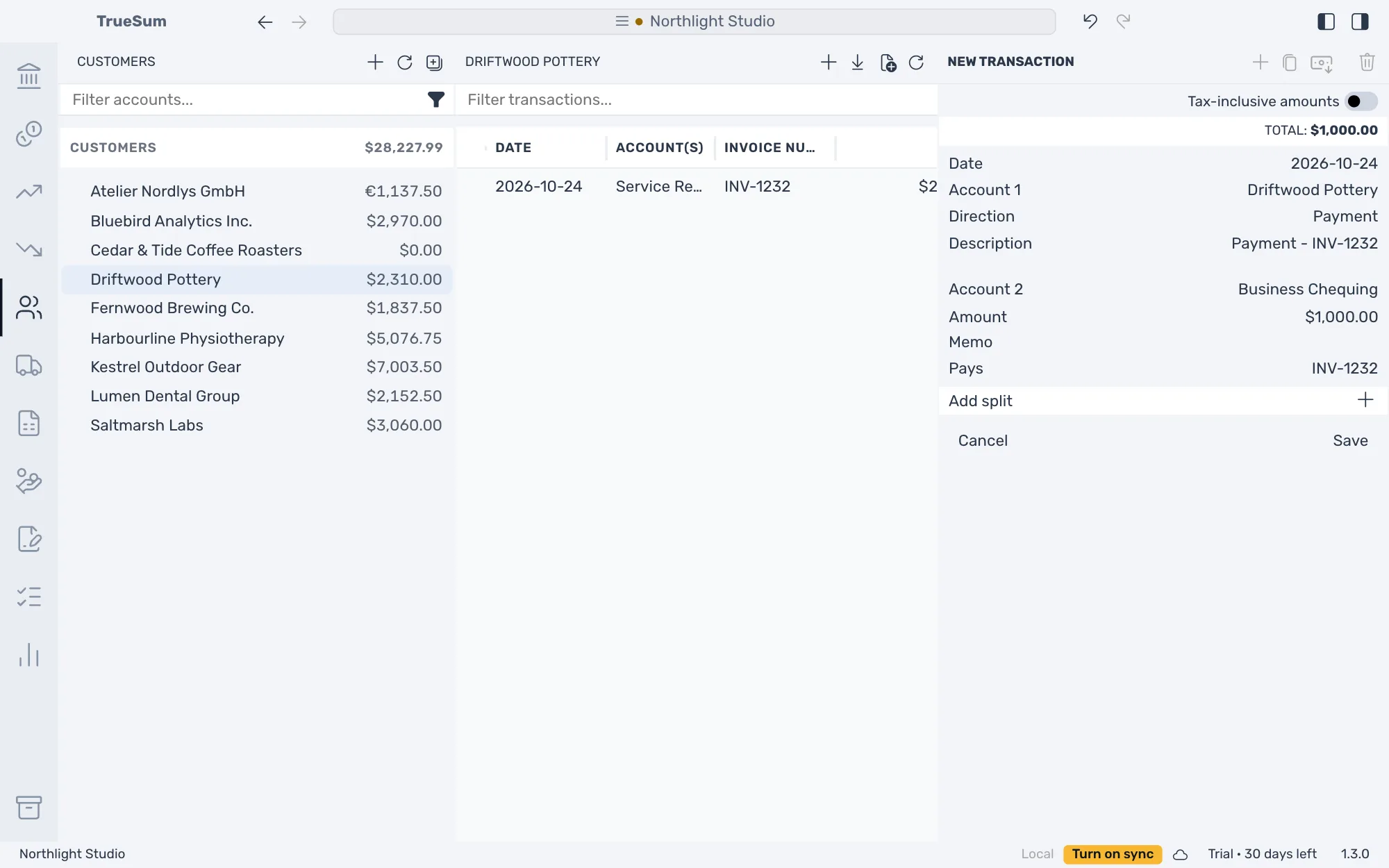Image resolution: width=1389 pixels, height=868 pixels.
Task: Click the Local status label
Action: coord(1037,854)
